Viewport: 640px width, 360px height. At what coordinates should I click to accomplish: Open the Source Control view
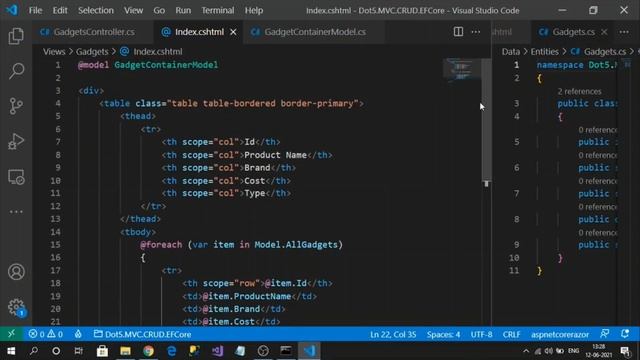click(x=16, y=106)
